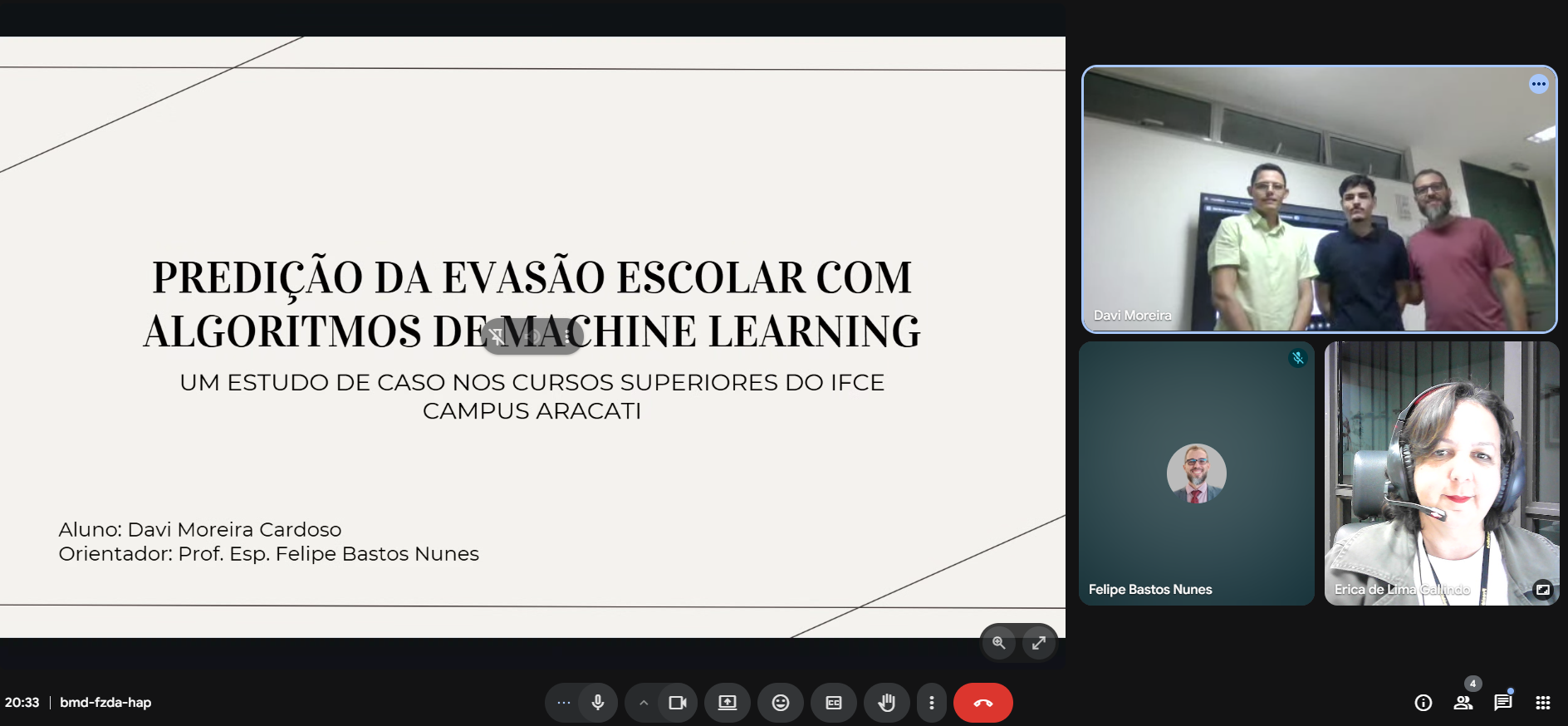Unpin the presentation using the pin icon
The height and width of the screenshot is (726, 1568).
[x=497, y=336]
